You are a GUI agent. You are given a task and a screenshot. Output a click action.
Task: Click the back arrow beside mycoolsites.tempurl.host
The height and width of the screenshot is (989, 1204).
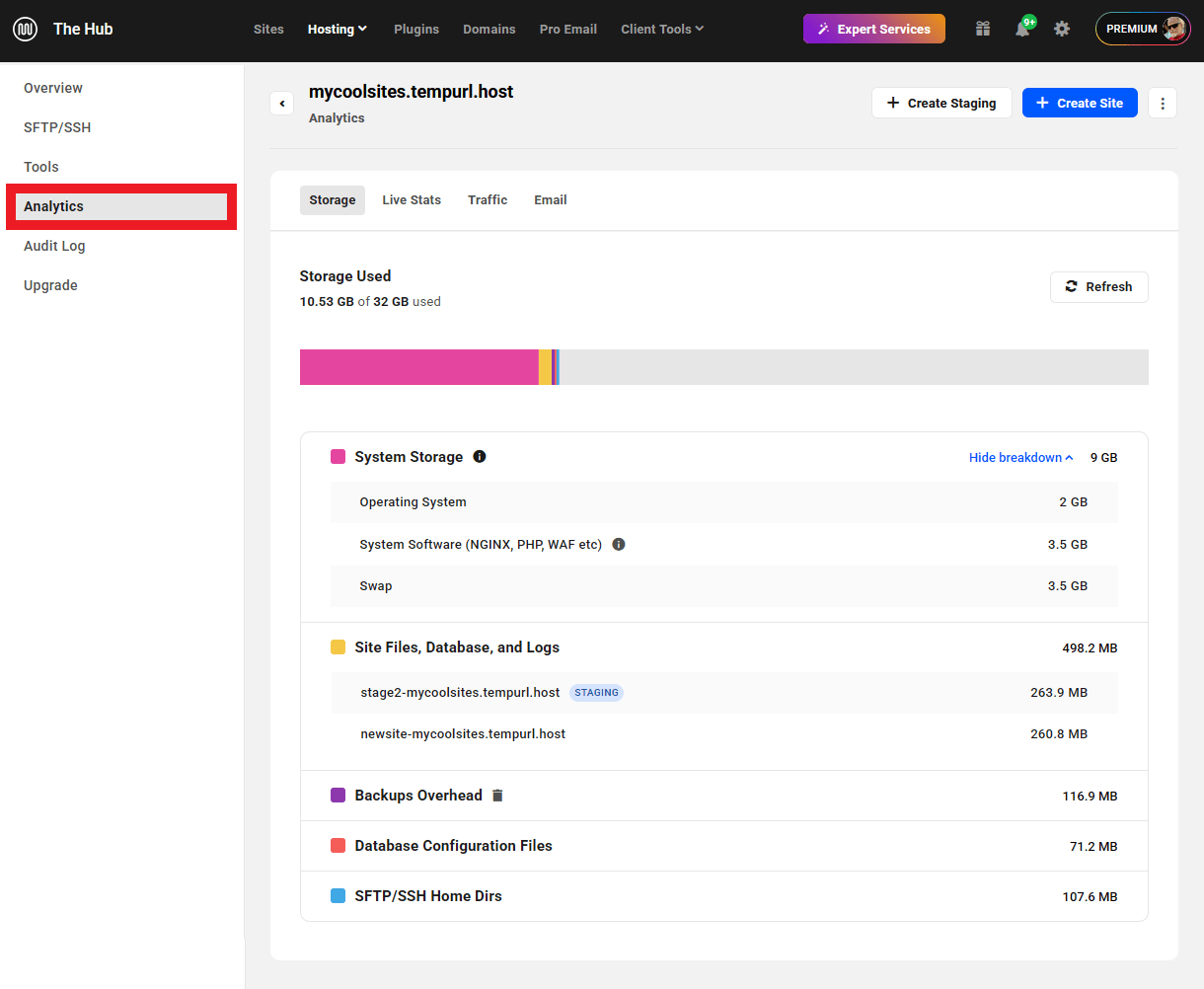pos(282,103)
